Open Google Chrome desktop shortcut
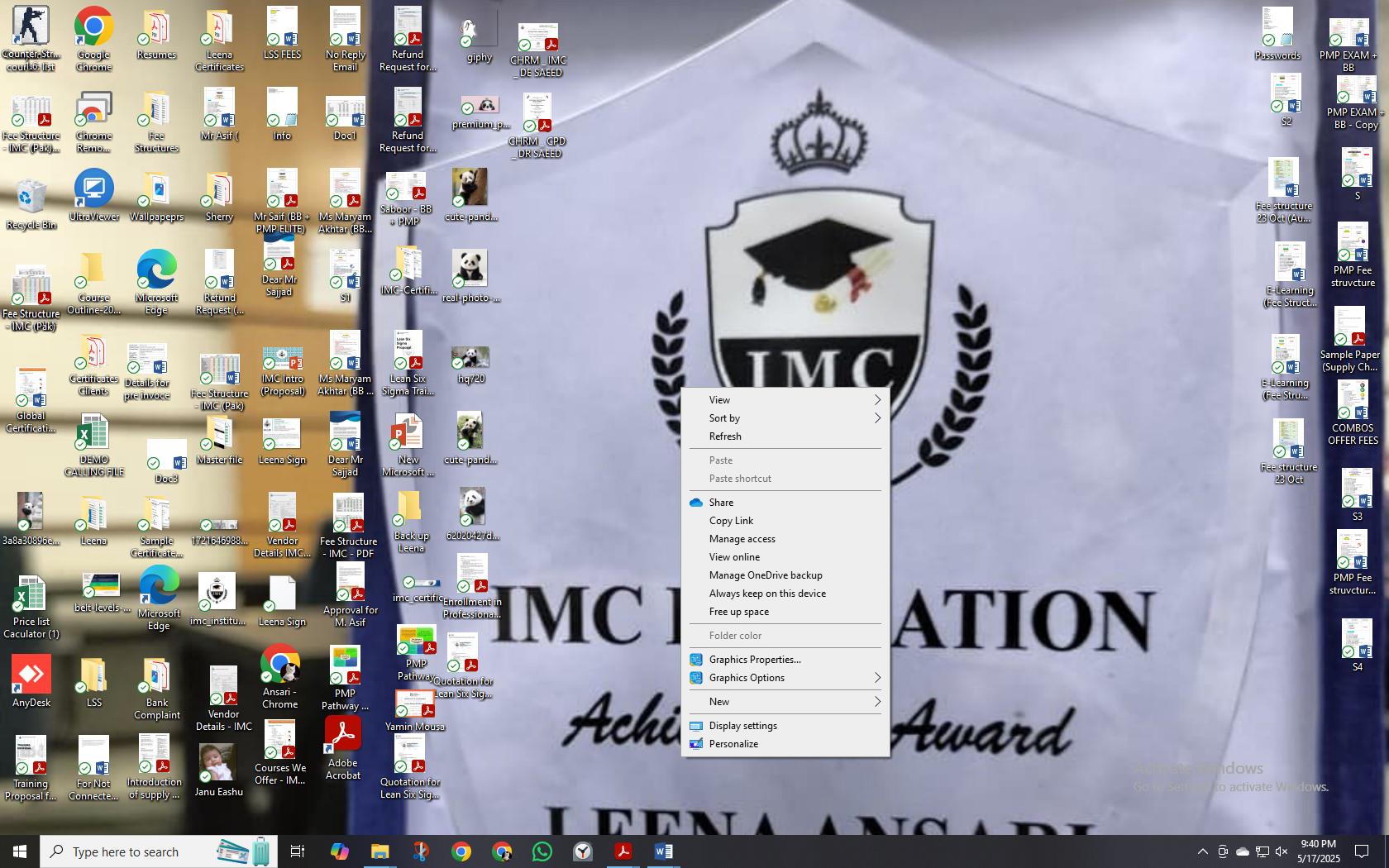Viewport: 1389px width, 868px height. pyautogui.click(x=93, y=38)
